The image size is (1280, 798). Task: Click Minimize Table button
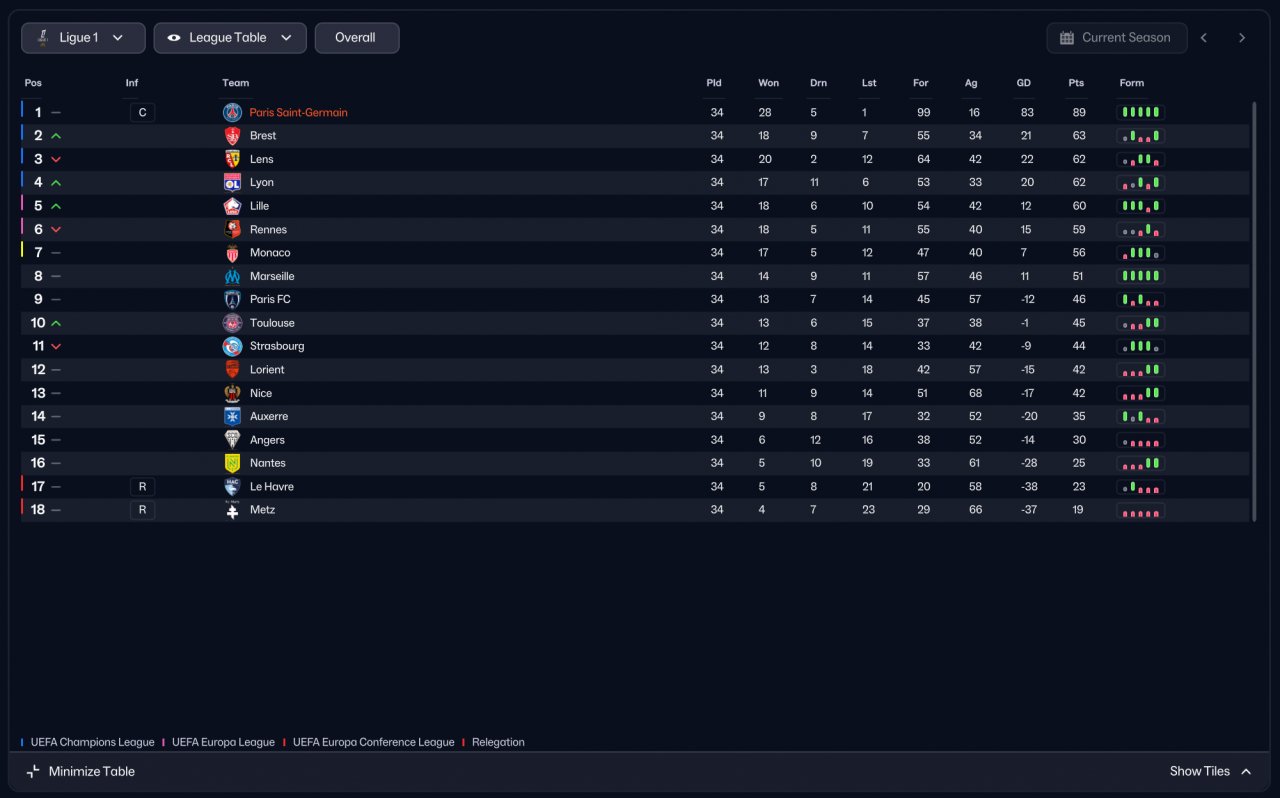(x=80, y=772)
